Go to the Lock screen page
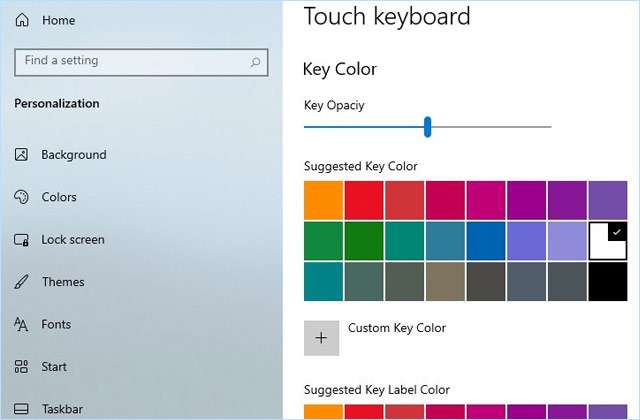The height and width of the screenshot is (420, 640). click(72, 240)
